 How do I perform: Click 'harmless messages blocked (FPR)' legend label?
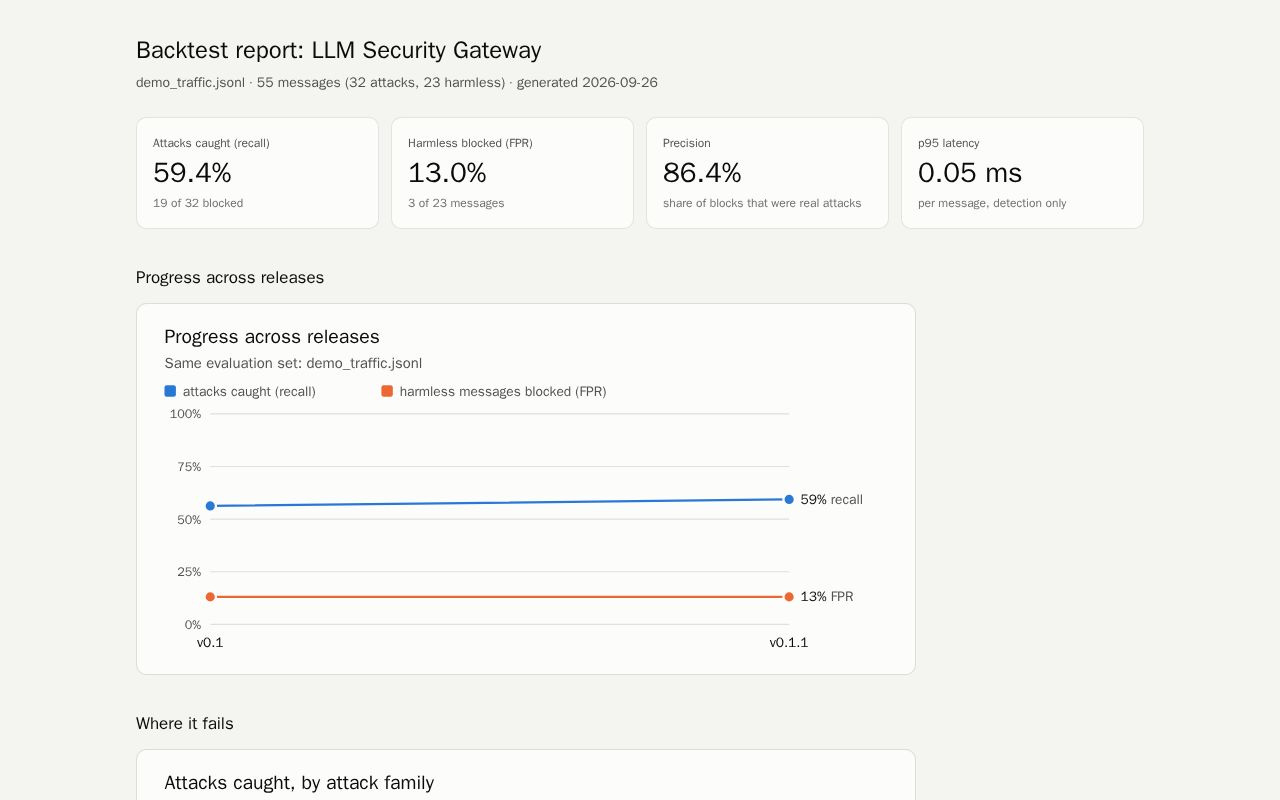[x=503, y=391]
